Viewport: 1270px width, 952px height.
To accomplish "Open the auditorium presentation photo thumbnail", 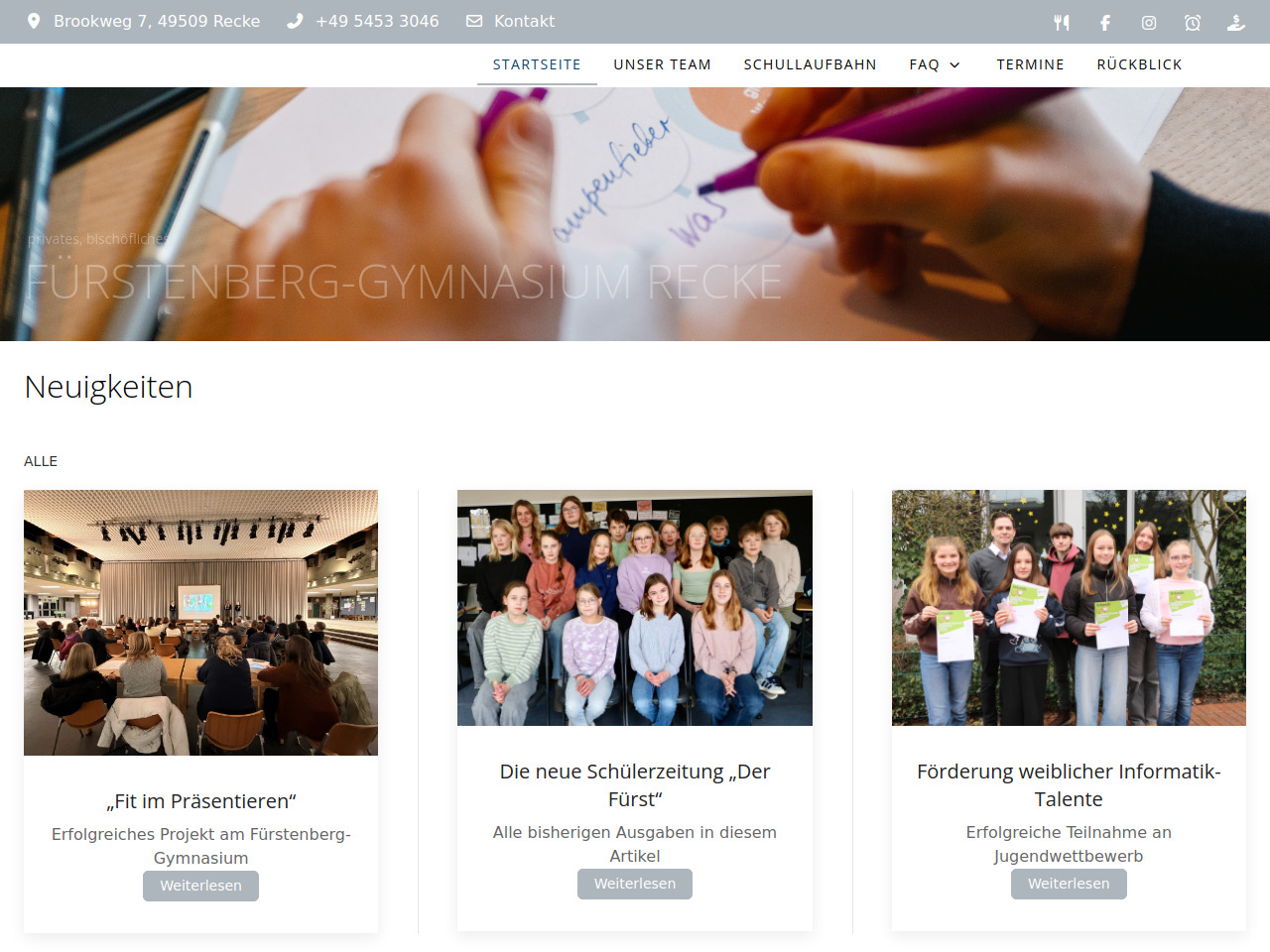I will coord(200,623).
